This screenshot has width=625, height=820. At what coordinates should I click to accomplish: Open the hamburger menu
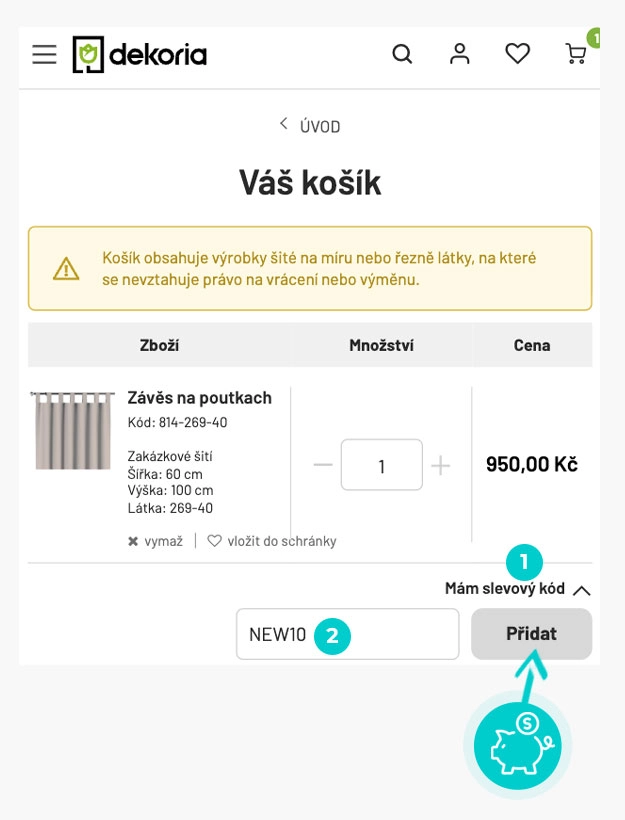(x=44, y=54)
